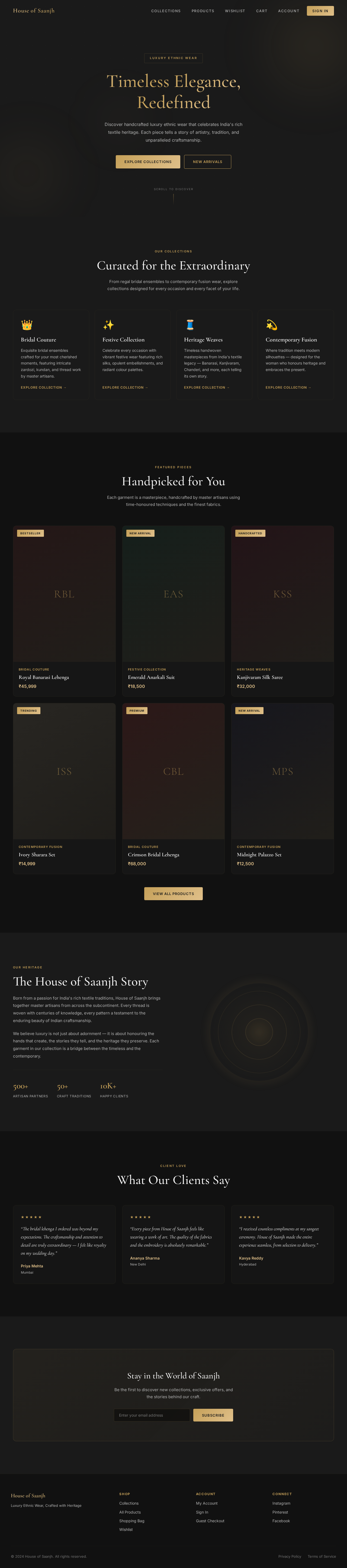The width and height of the screenshot is (347, 1568).
Task: Open footer Pinterest link
Action: click(281, 1512)
